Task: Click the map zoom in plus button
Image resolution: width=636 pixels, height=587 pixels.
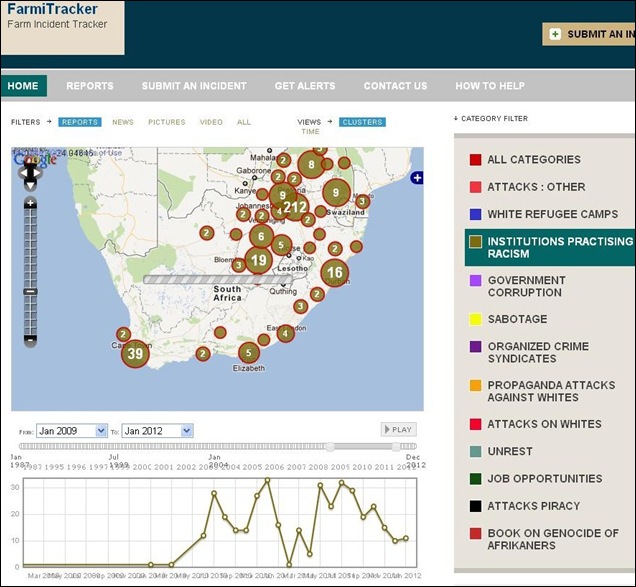Action: coord(31,204)
